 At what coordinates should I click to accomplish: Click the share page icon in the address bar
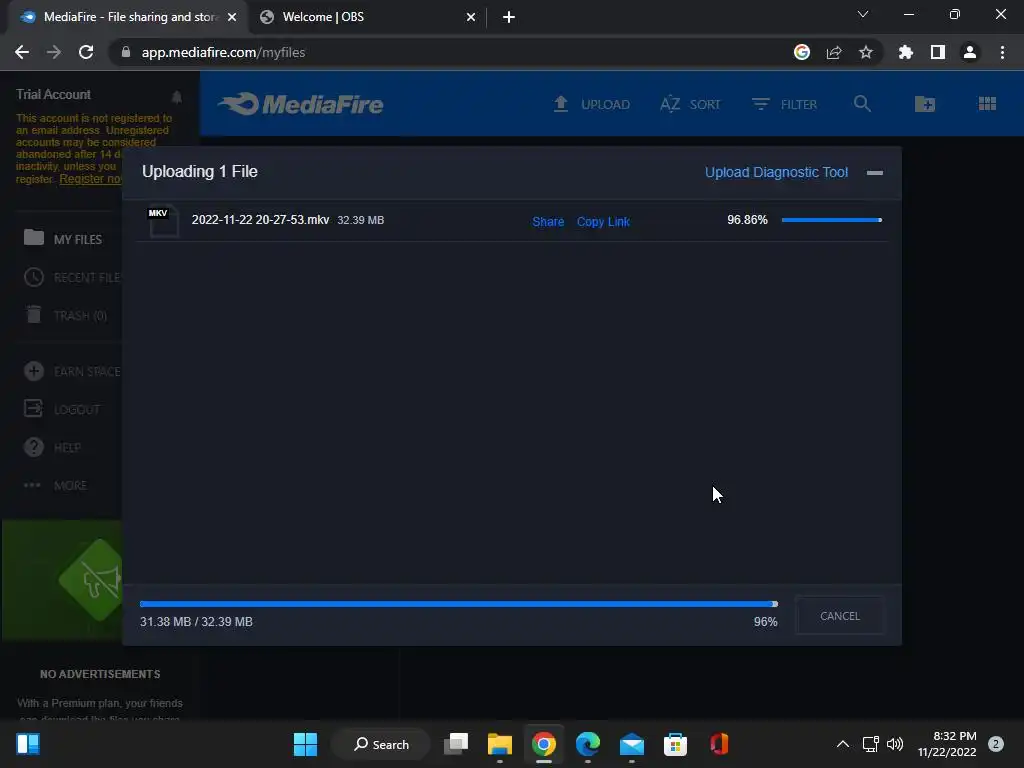pos(833,52)
